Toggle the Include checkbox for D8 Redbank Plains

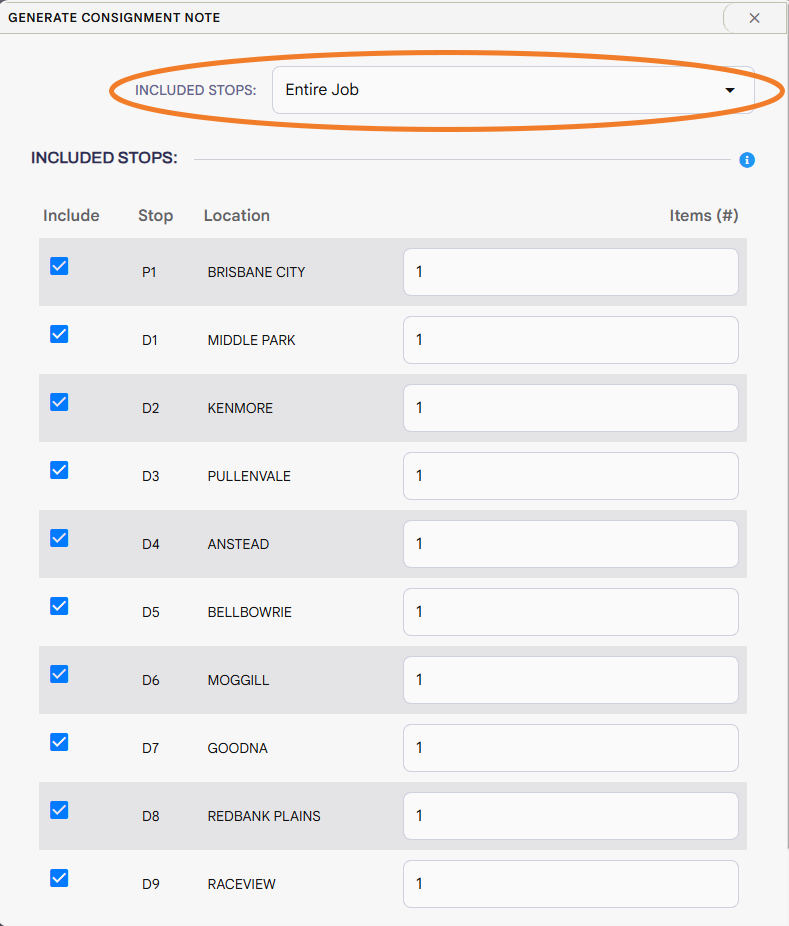(59, 810)
